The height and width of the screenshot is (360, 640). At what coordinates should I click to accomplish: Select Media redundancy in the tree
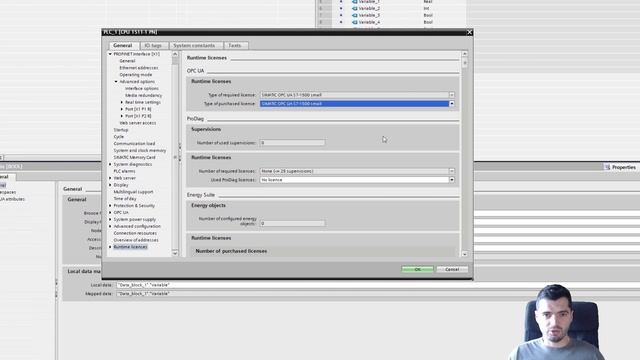[144, 96]
